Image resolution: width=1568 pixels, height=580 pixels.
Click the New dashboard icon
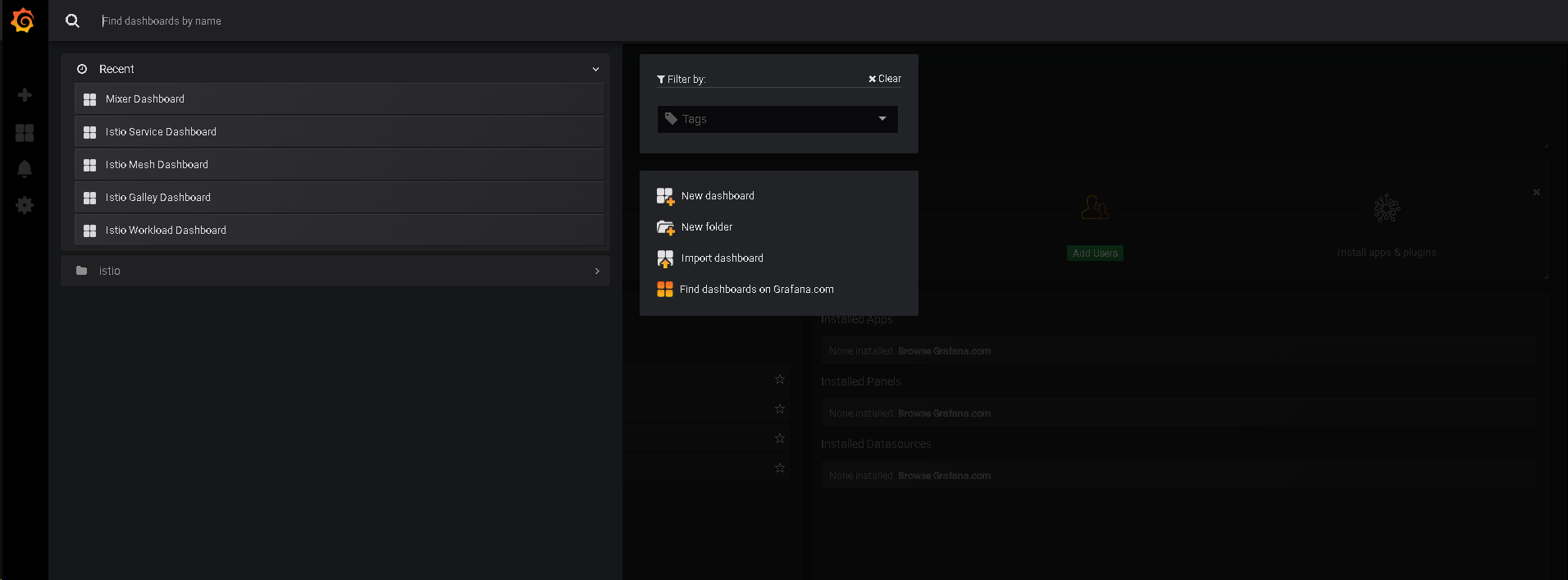pos(665,196)
